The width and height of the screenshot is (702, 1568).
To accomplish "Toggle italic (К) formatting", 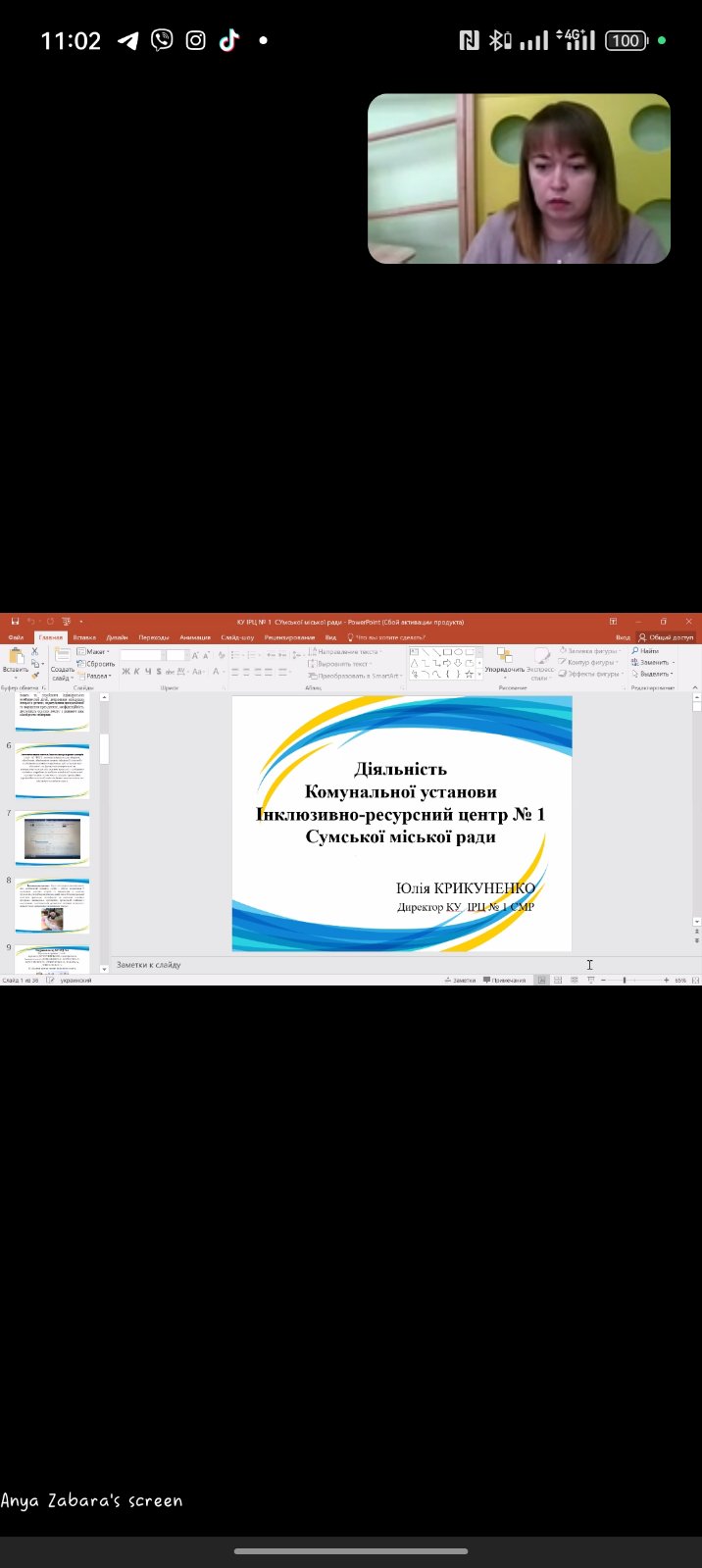I will point(136,672).
